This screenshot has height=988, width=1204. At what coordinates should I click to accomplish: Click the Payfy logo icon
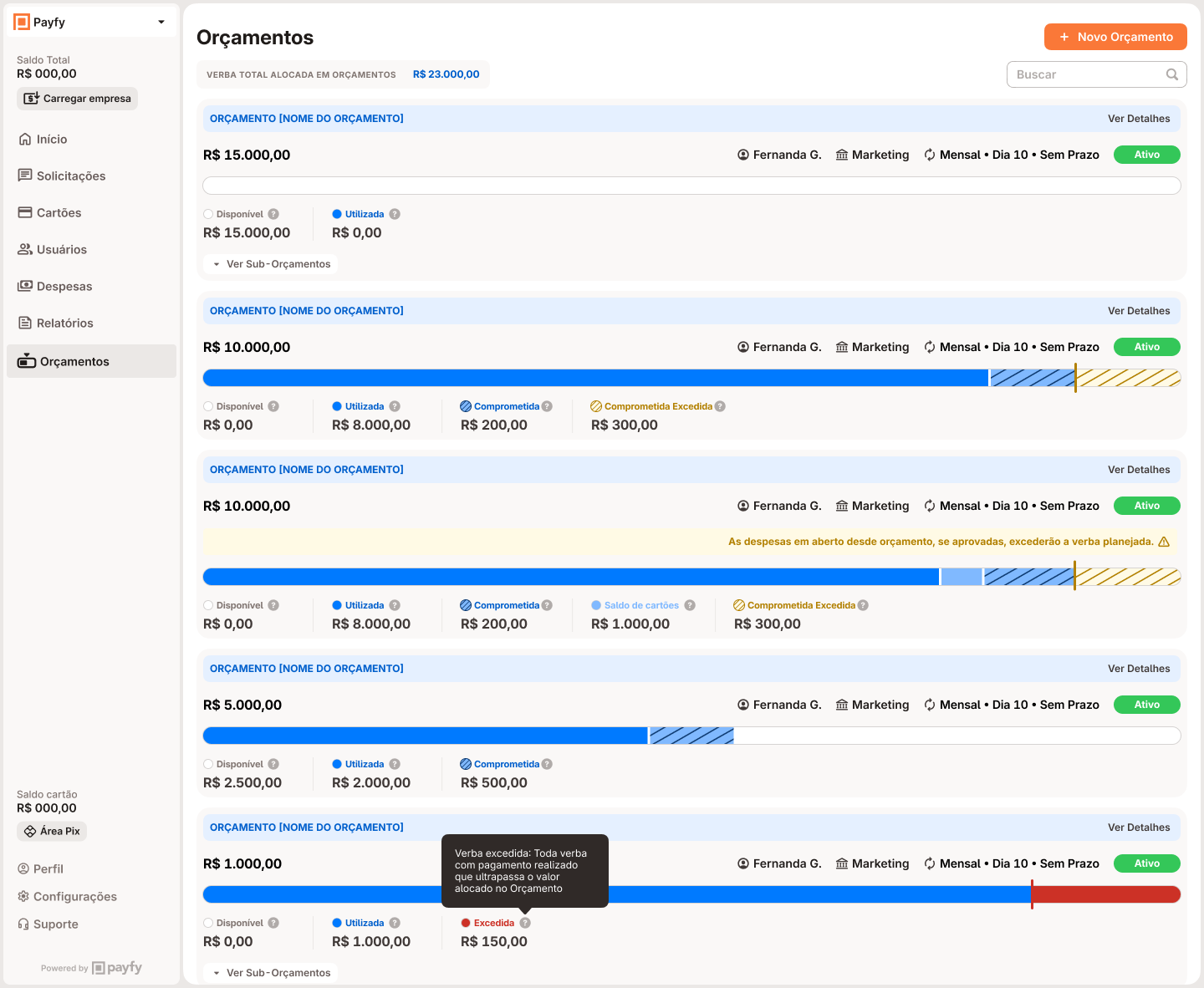tap(22, 22)
